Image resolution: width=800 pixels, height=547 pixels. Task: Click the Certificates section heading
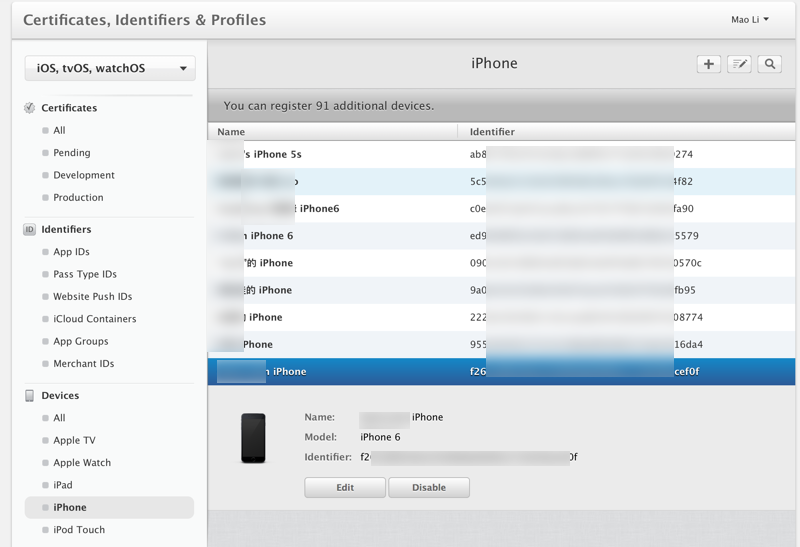click(69, 108)
